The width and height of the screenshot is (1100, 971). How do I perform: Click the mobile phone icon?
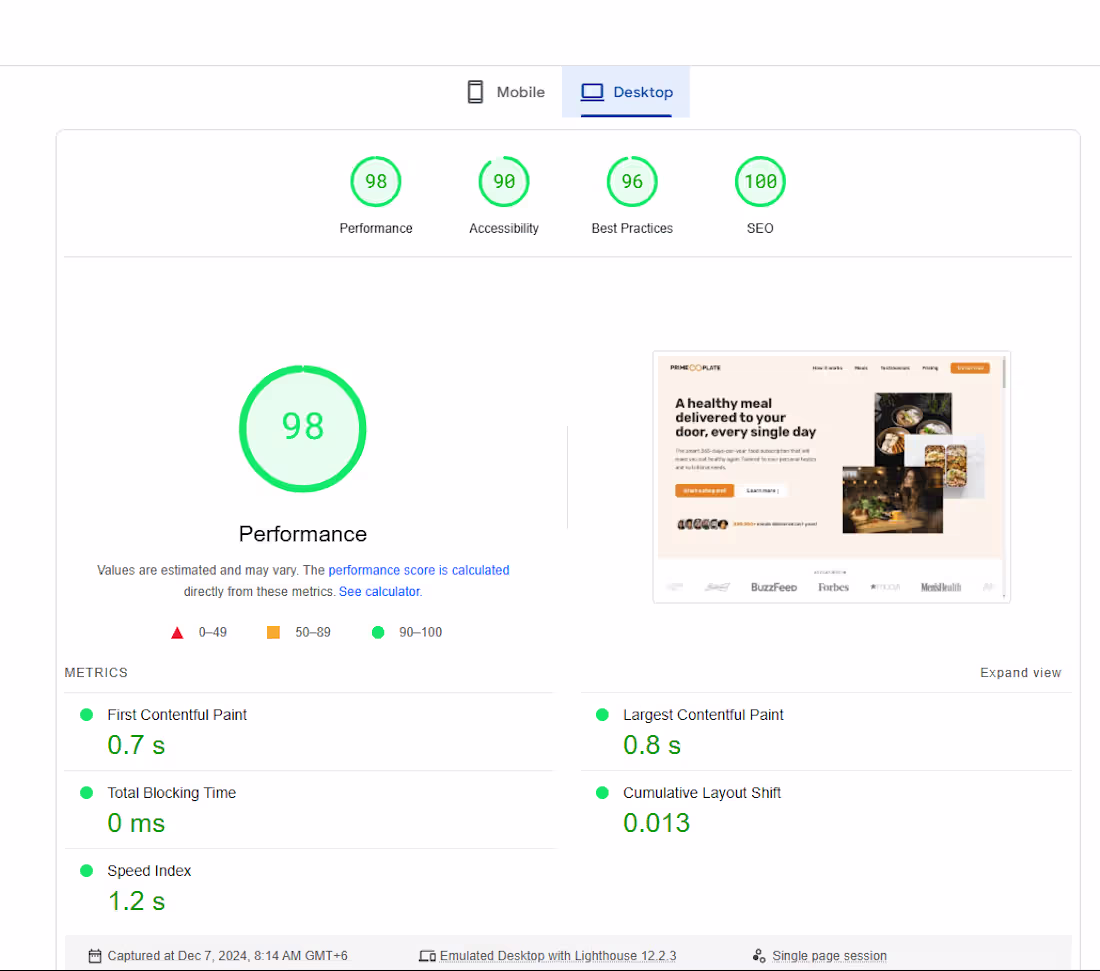coord(475,92)
